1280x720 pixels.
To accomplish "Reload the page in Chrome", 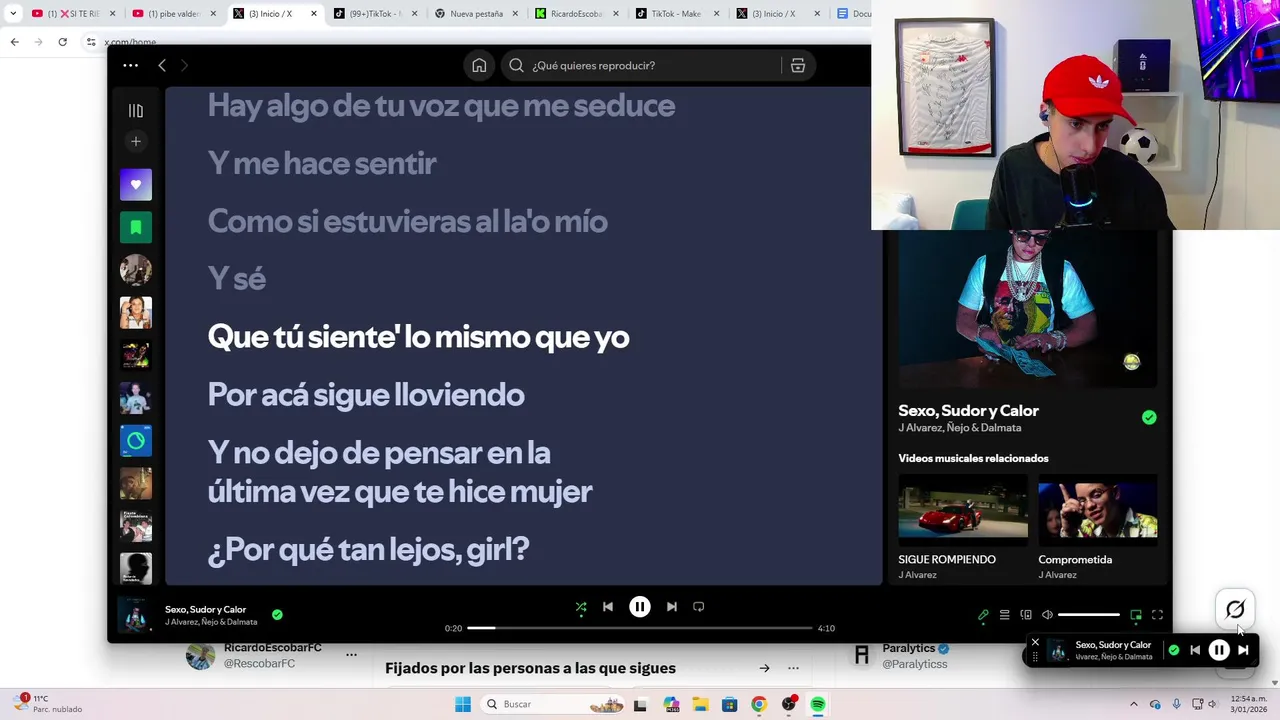I will (x=62, y=42).
